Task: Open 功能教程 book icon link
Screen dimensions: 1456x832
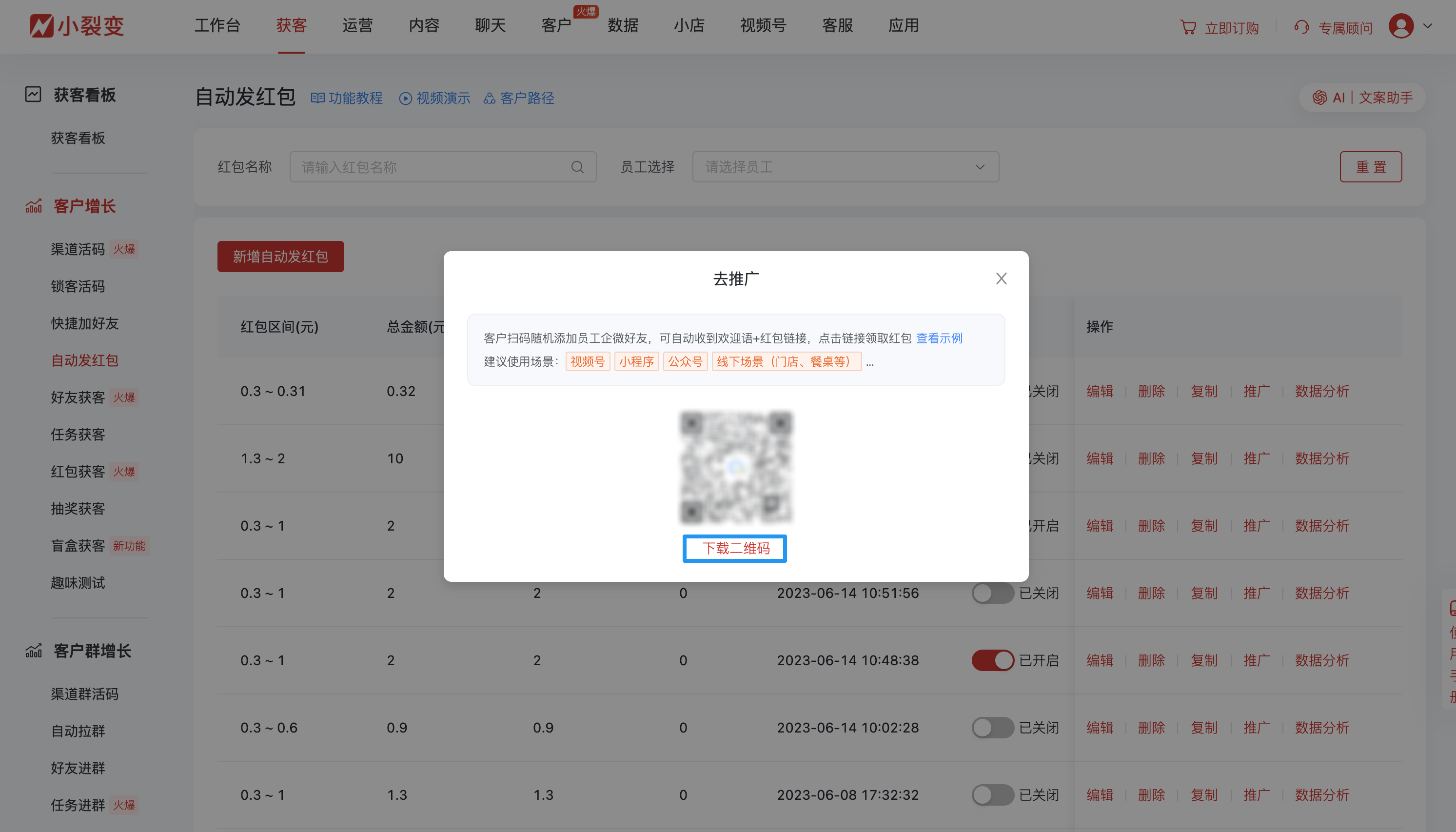Action: pos(317,99)
